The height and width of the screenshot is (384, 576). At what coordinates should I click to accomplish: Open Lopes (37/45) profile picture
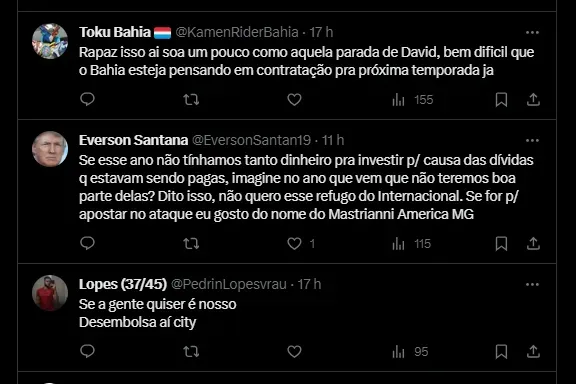point(50,293)
